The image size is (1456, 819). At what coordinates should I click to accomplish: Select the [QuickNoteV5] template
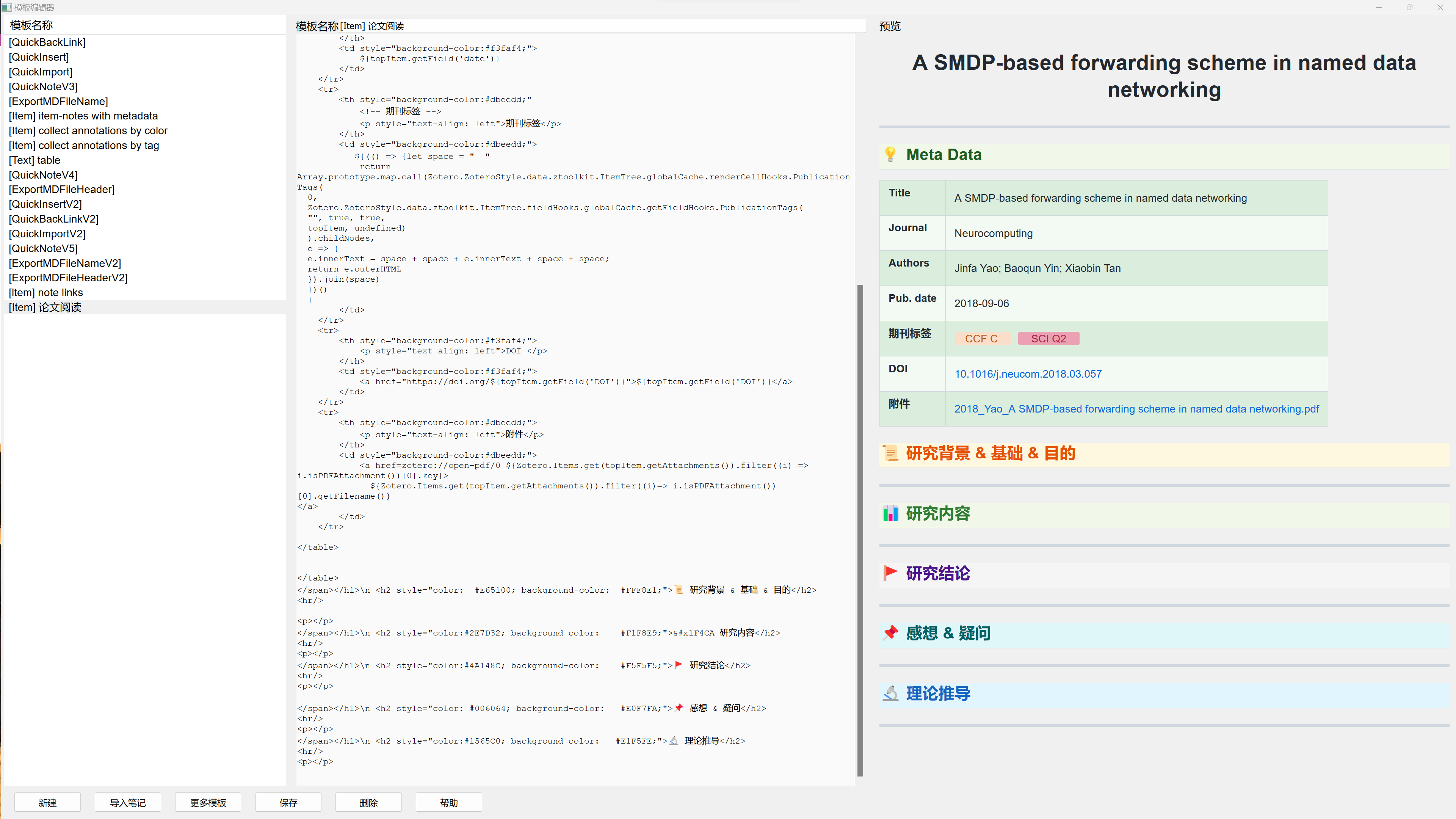tap(43, 248)
